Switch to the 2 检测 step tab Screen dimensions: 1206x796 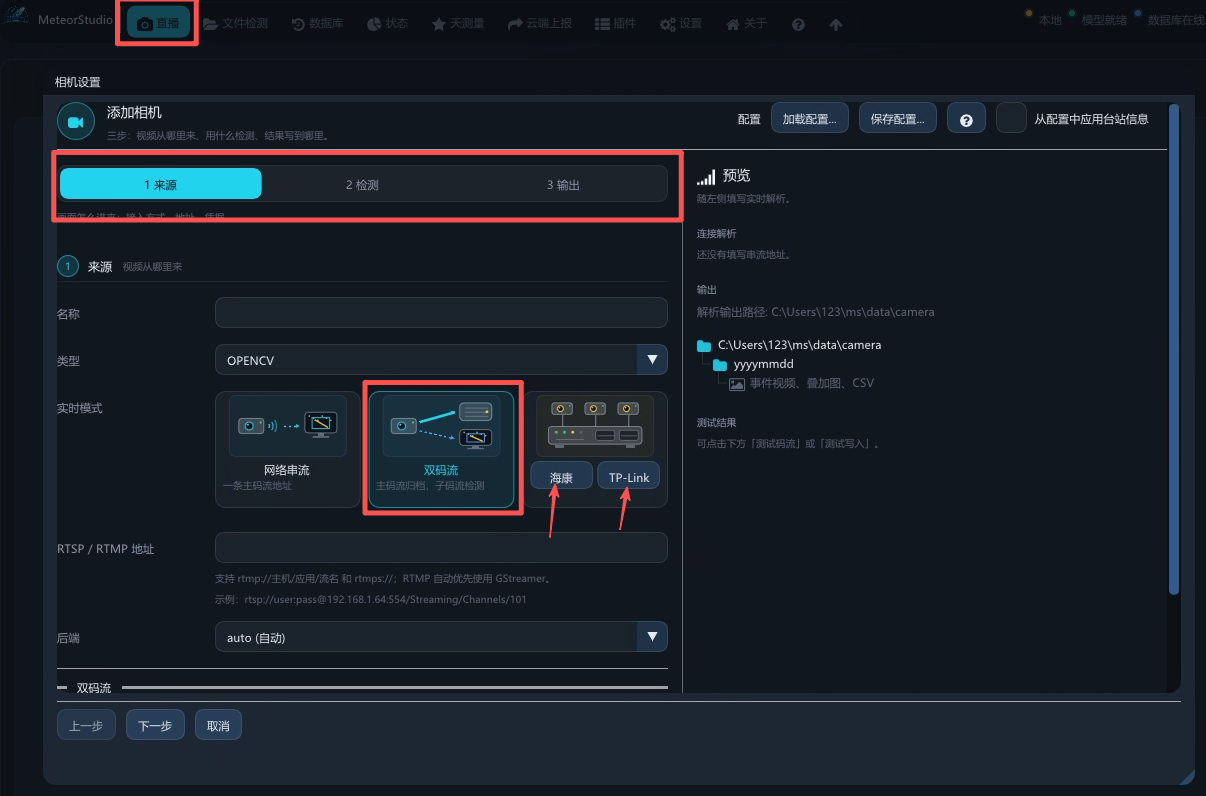coord(362,184)
